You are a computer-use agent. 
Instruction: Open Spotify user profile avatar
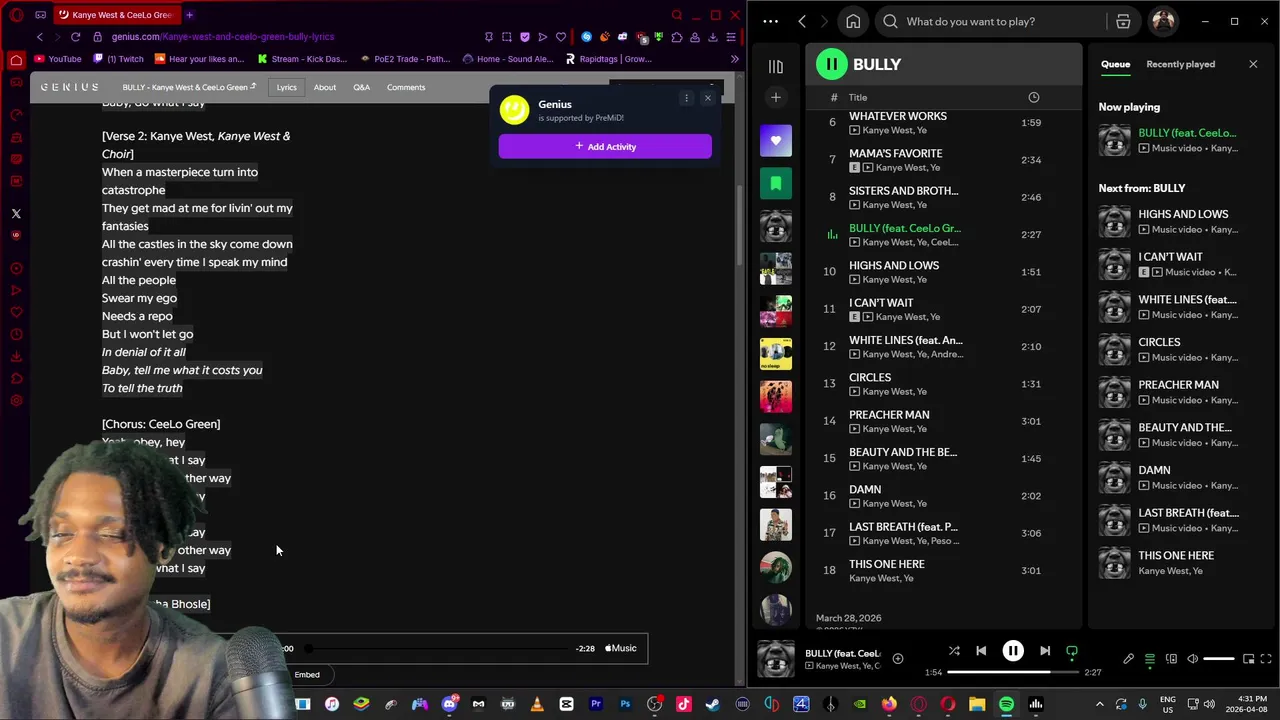tap(1163, 21)
